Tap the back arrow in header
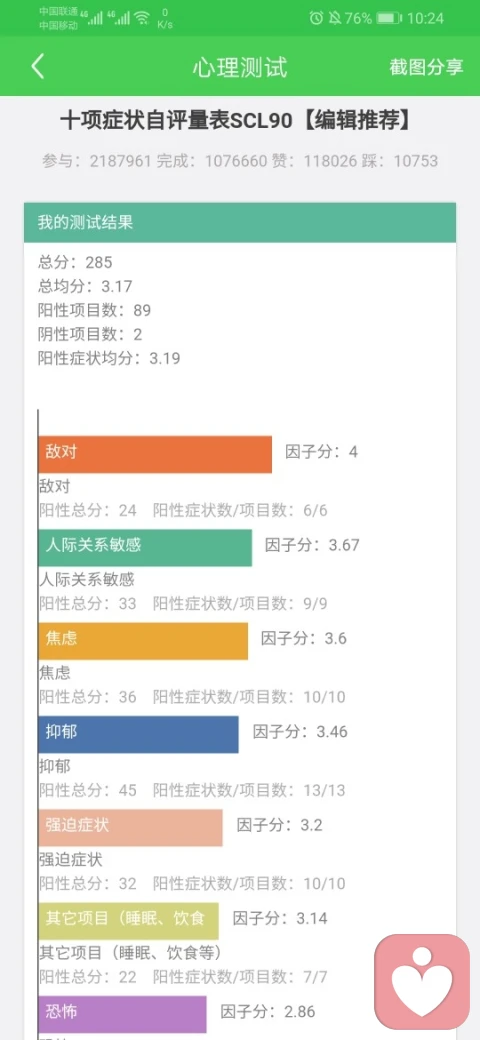 click(38, 67)
